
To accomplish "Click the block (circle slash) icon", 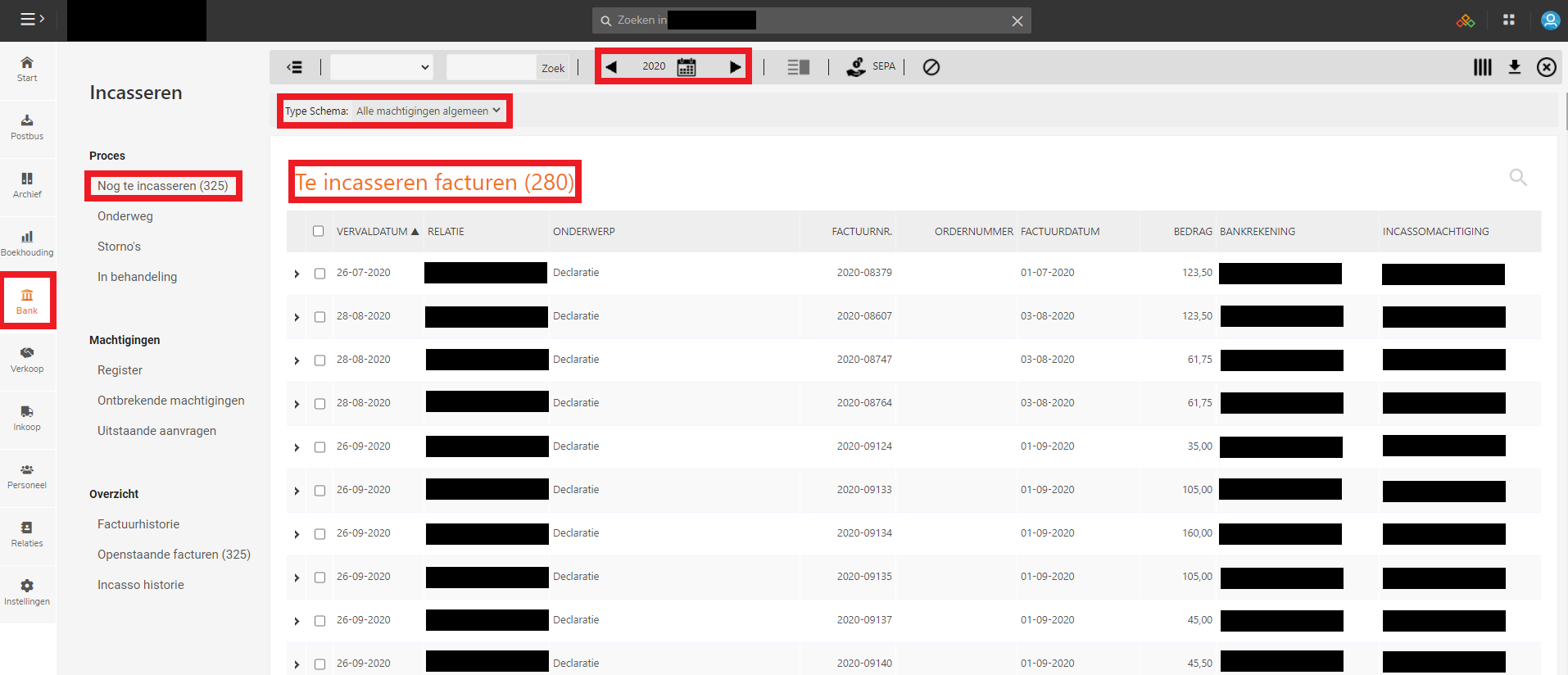I will pos(931,67).
